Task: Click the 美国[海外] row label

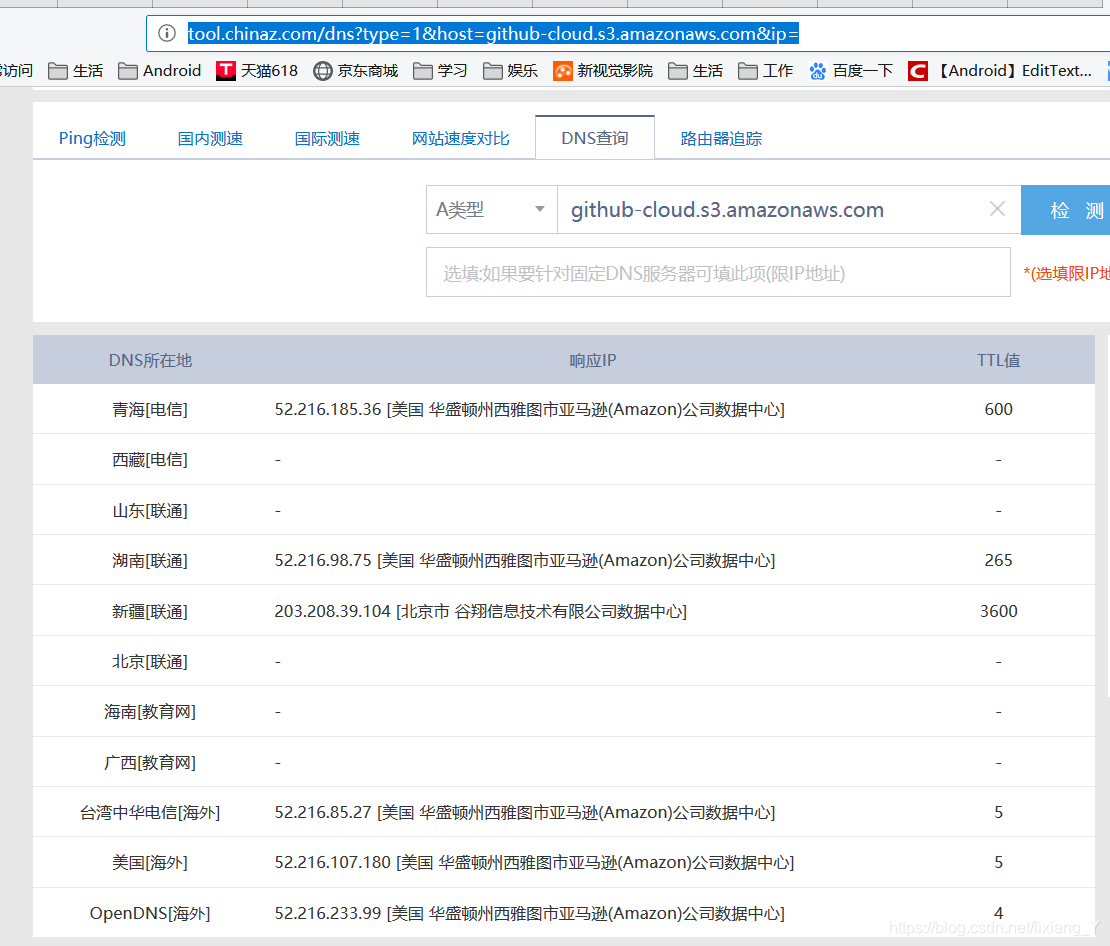Action: [x=150, y=862]
